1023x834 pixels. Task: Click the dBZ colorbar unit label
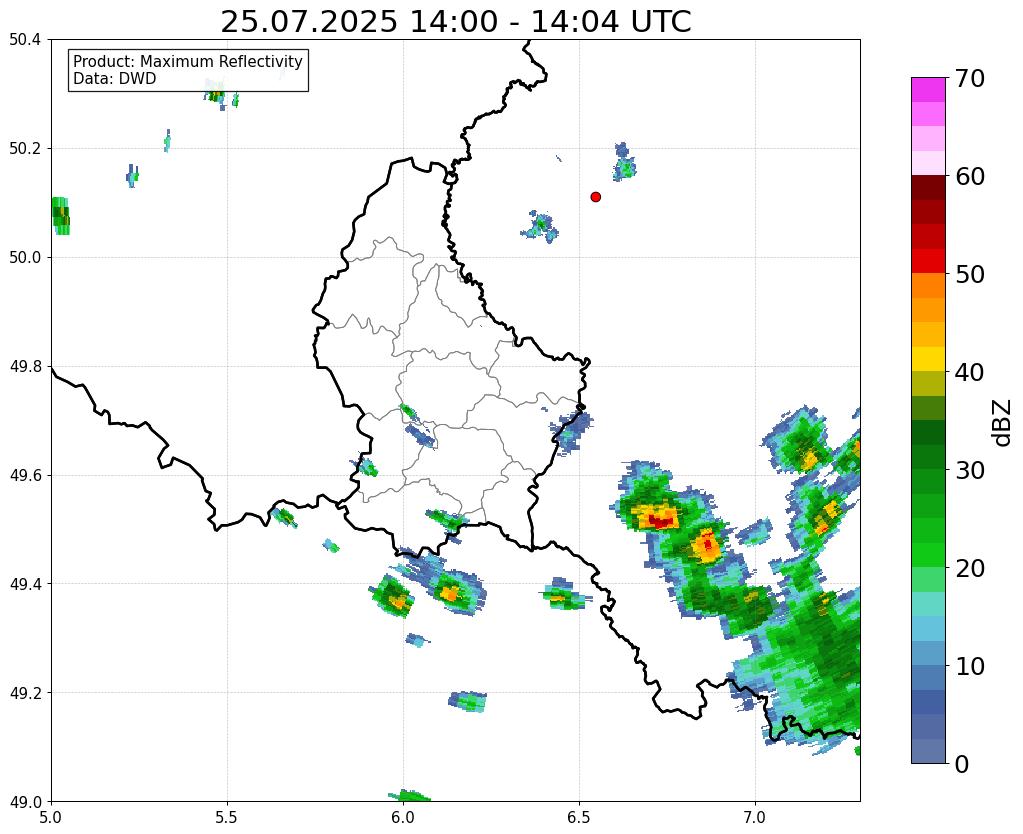pyautogui.click(x=1003, y=423)
